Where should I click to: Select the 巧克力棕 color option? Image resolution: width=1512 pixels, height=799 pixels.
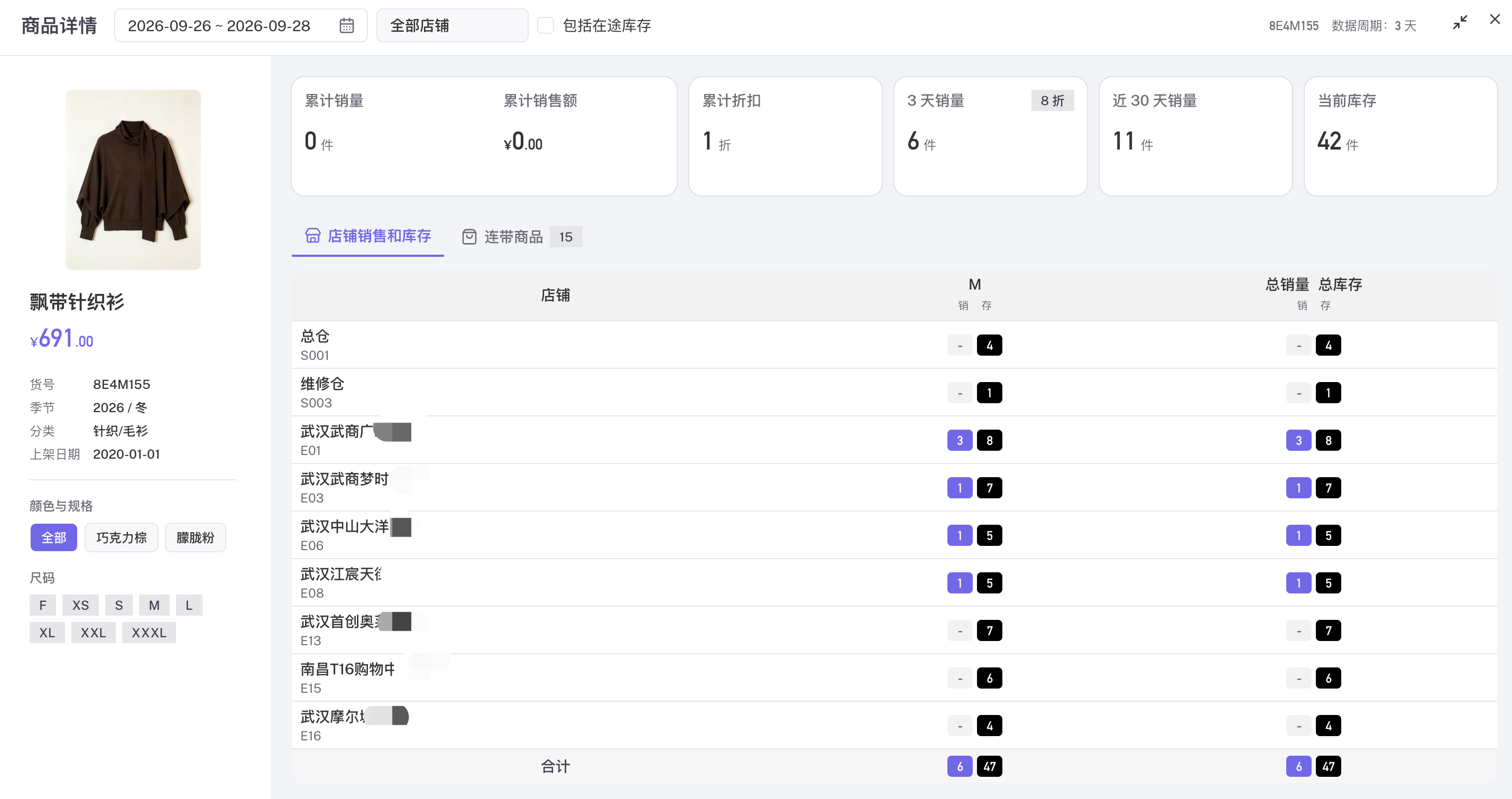(x=122, y=537)
